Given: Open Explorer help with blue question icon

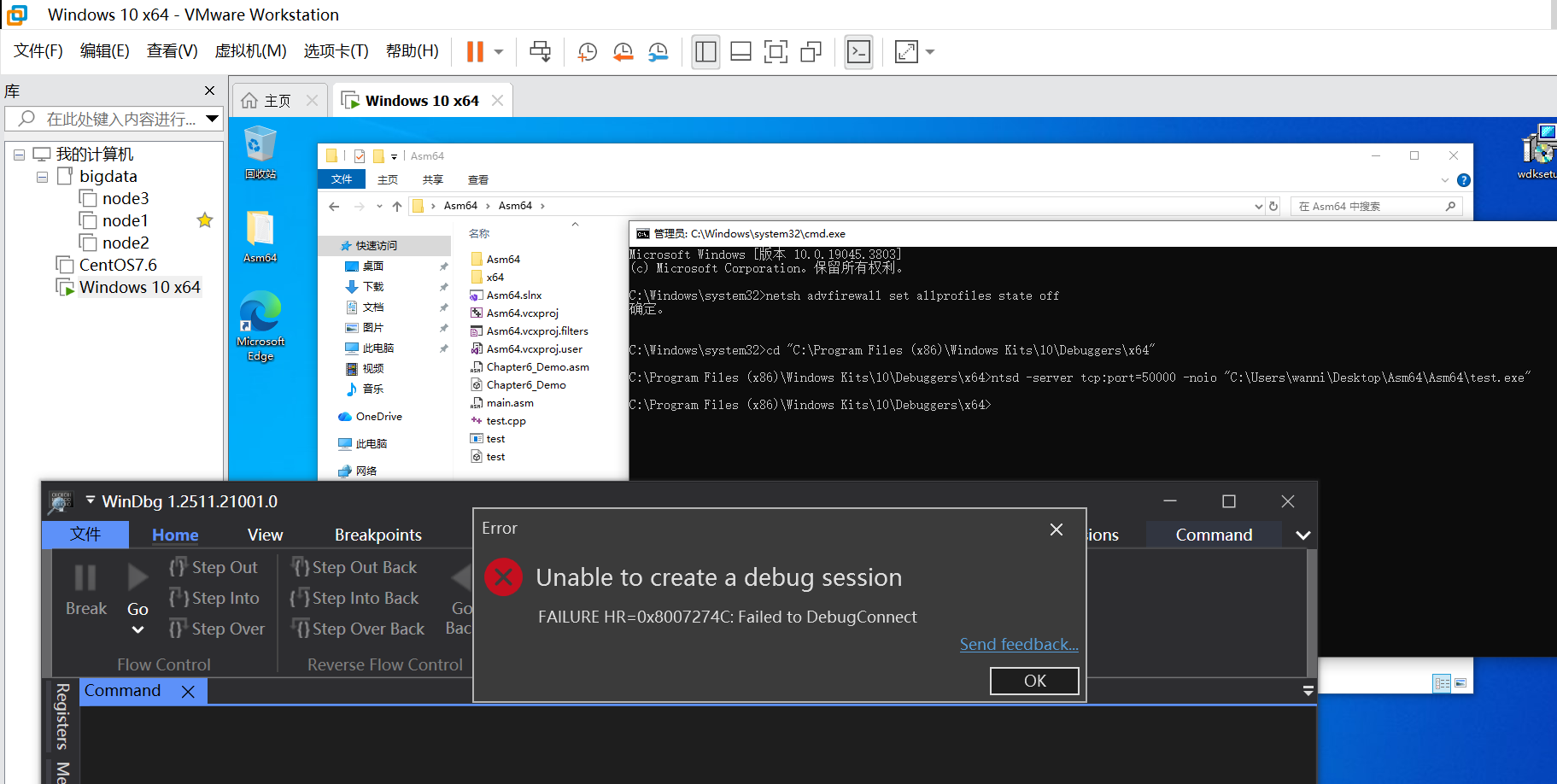Looking at the screenshot, I should click(1464, 180).
